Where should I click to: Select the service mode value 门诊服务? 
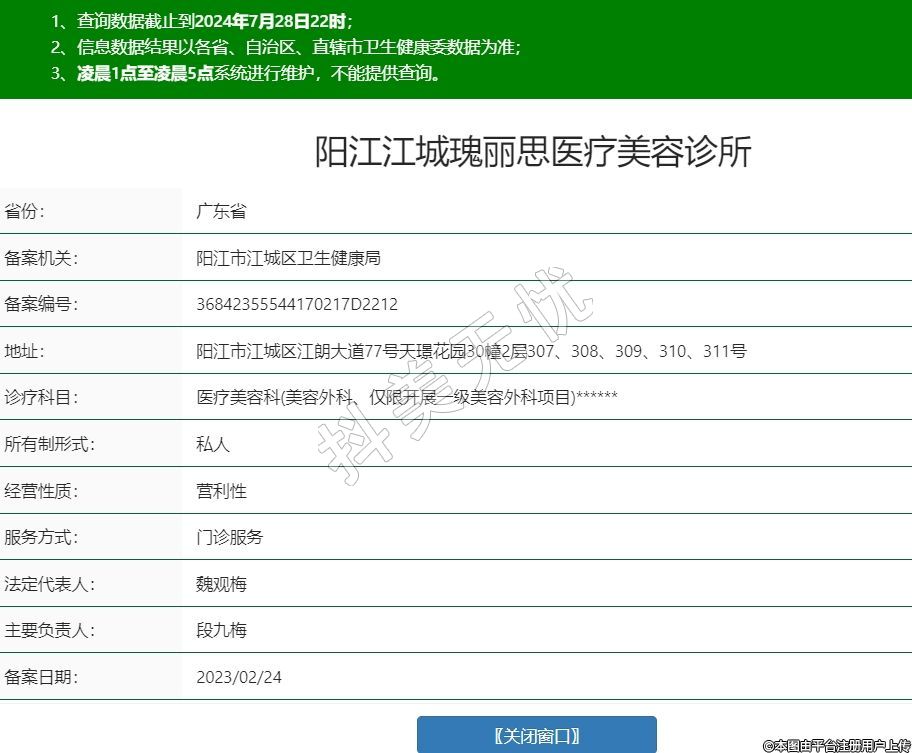click(229, 537)
